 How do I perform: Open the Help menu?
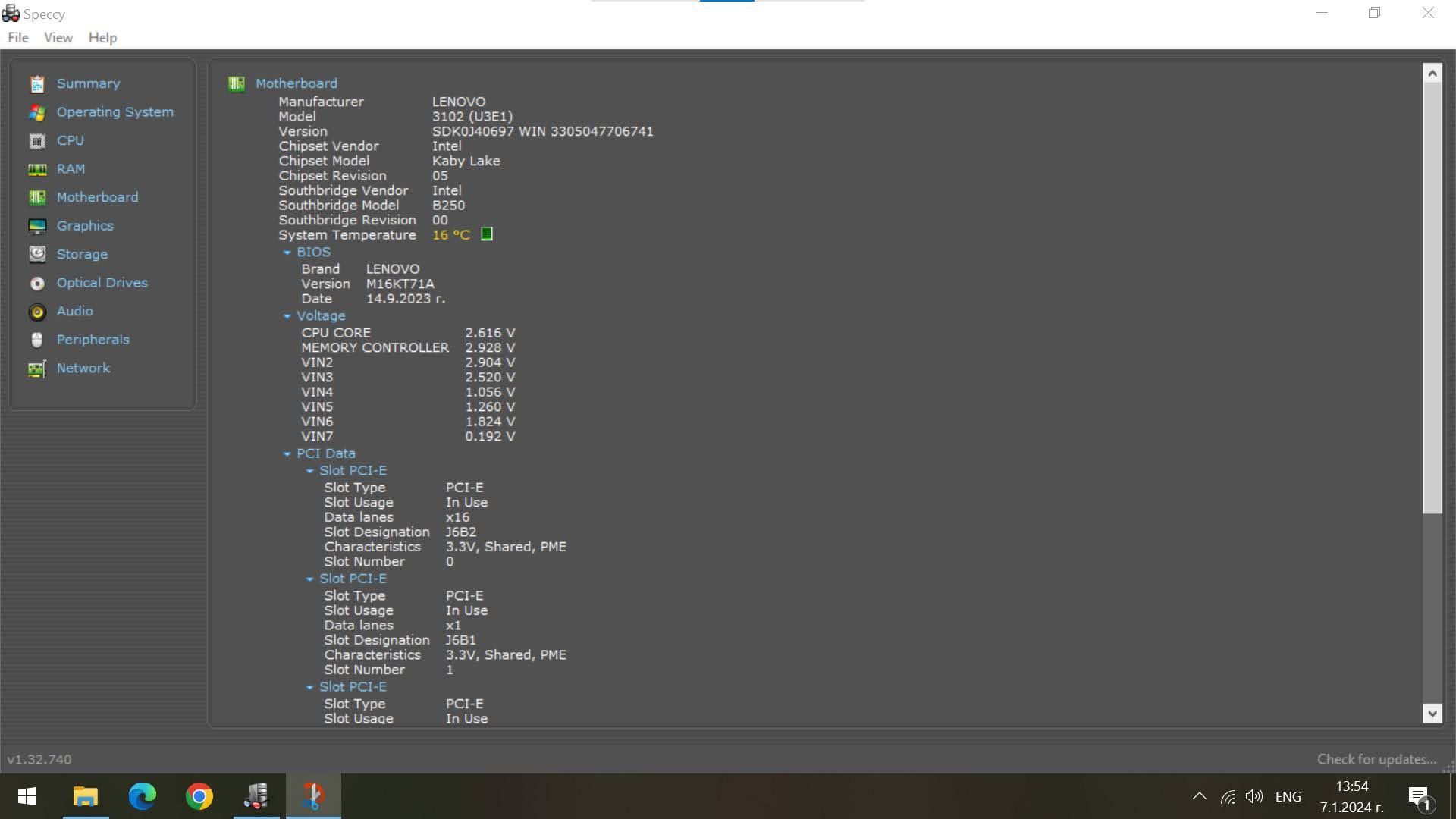click(102, 38)
